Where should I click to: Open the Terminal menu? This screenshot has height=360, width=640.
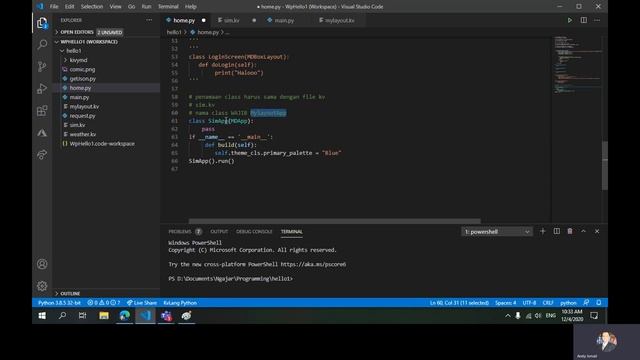pyautogui.click(x=168, y=7)
